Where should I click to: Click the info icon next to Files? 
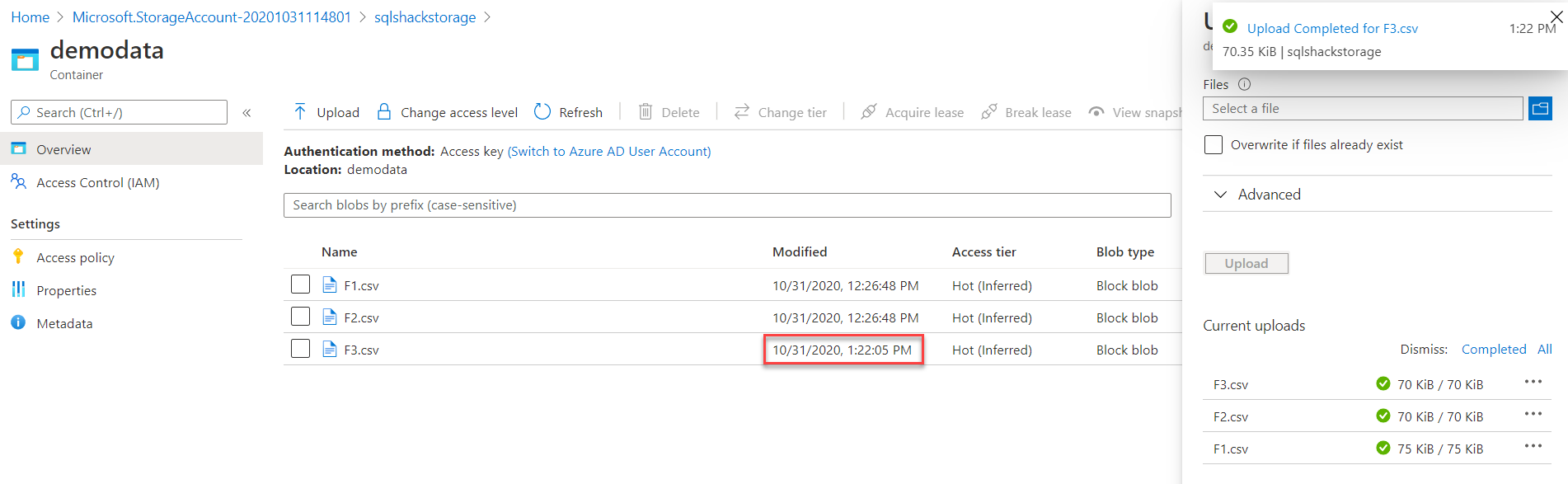pos(1245,84)
